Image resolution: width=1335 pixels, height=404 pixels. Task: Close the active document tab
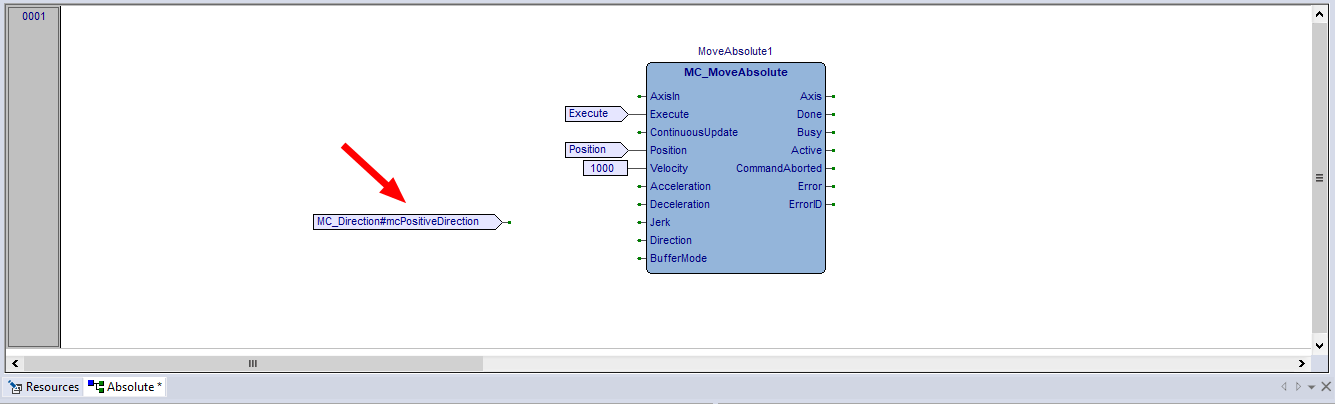click(1325, 387)
